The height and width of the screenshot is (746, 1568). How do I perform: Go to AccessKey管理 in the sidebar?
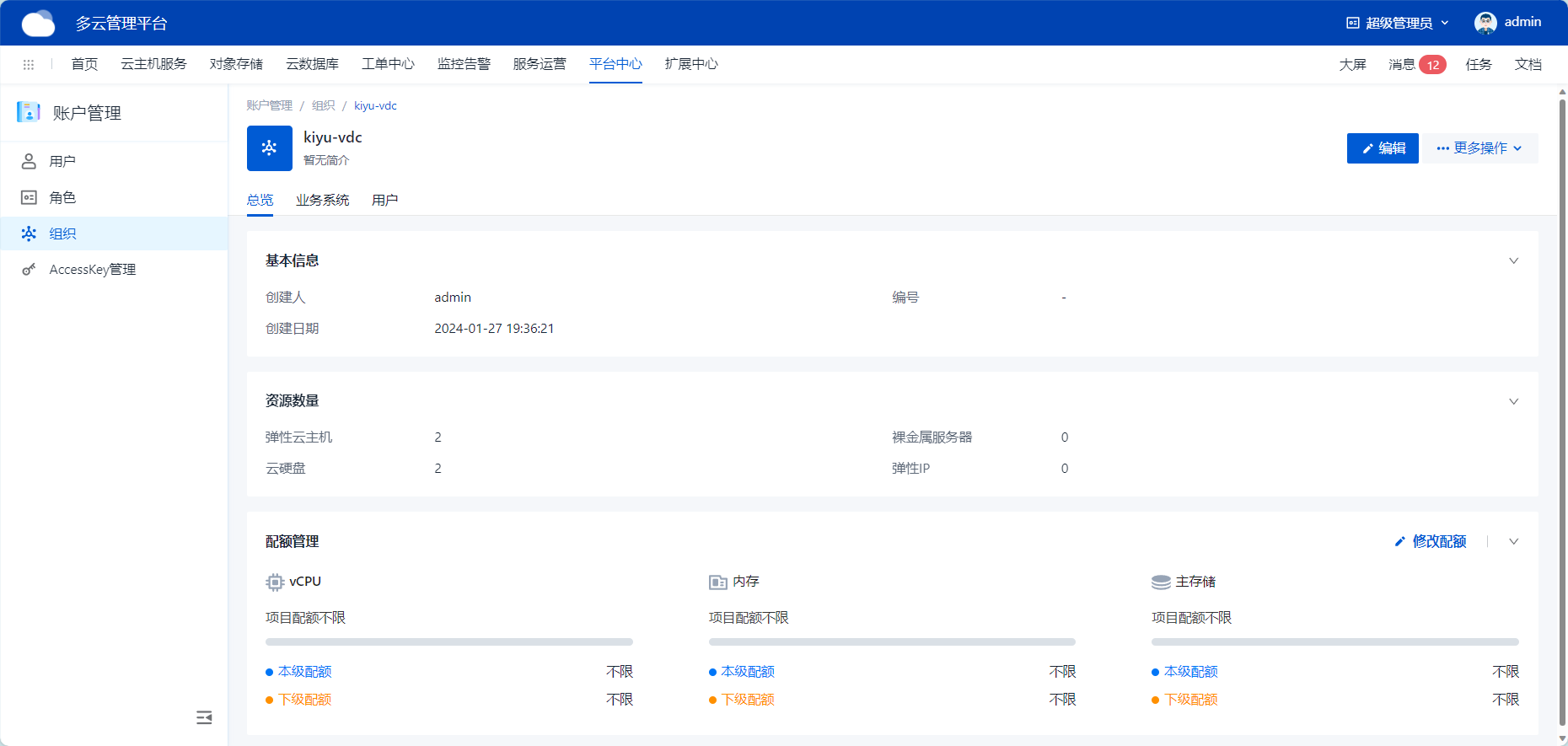coord(92,270)
